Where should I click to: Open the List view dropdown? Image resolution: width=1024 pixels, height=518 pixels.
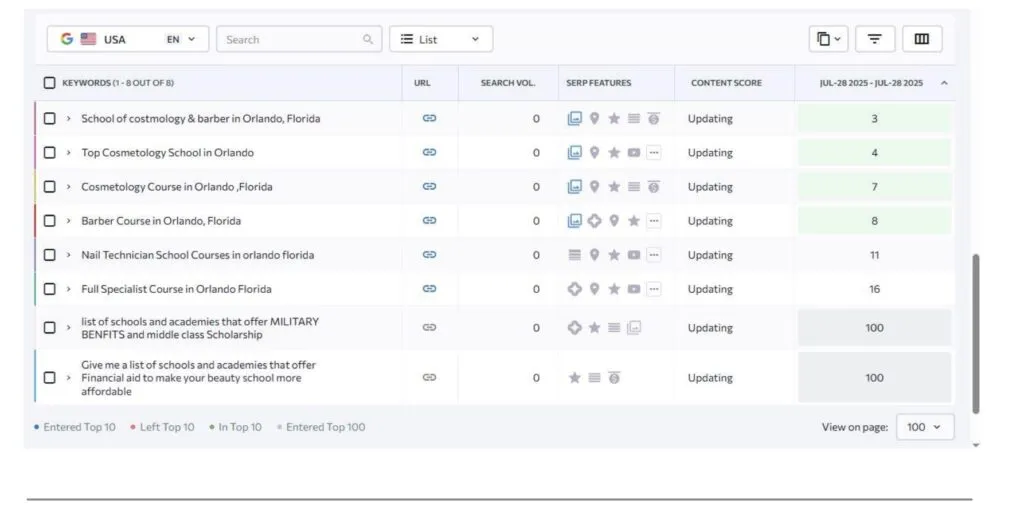(441, 39)
